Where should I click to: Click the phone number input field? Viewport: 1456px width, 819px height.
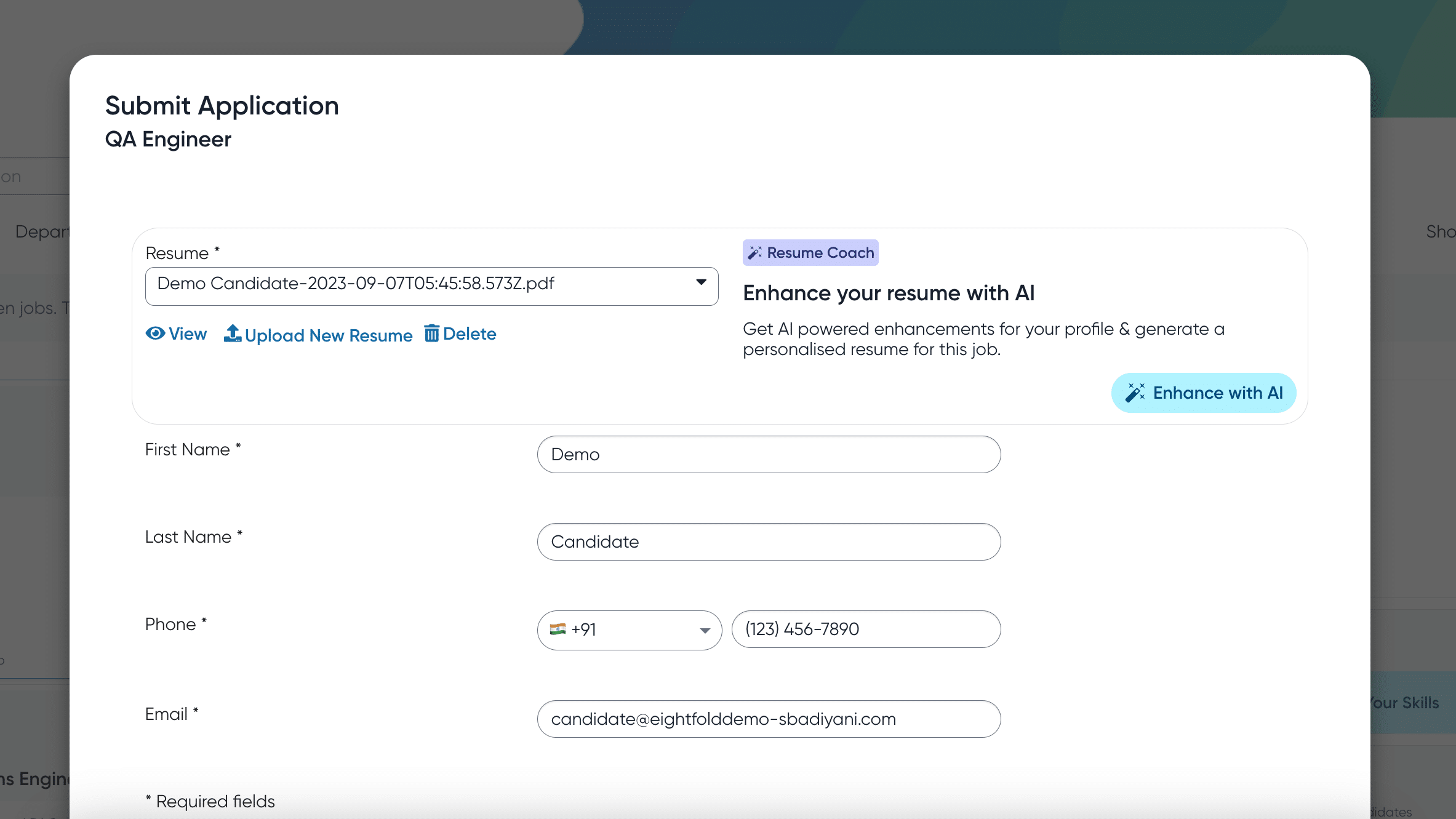click(866, 629)
